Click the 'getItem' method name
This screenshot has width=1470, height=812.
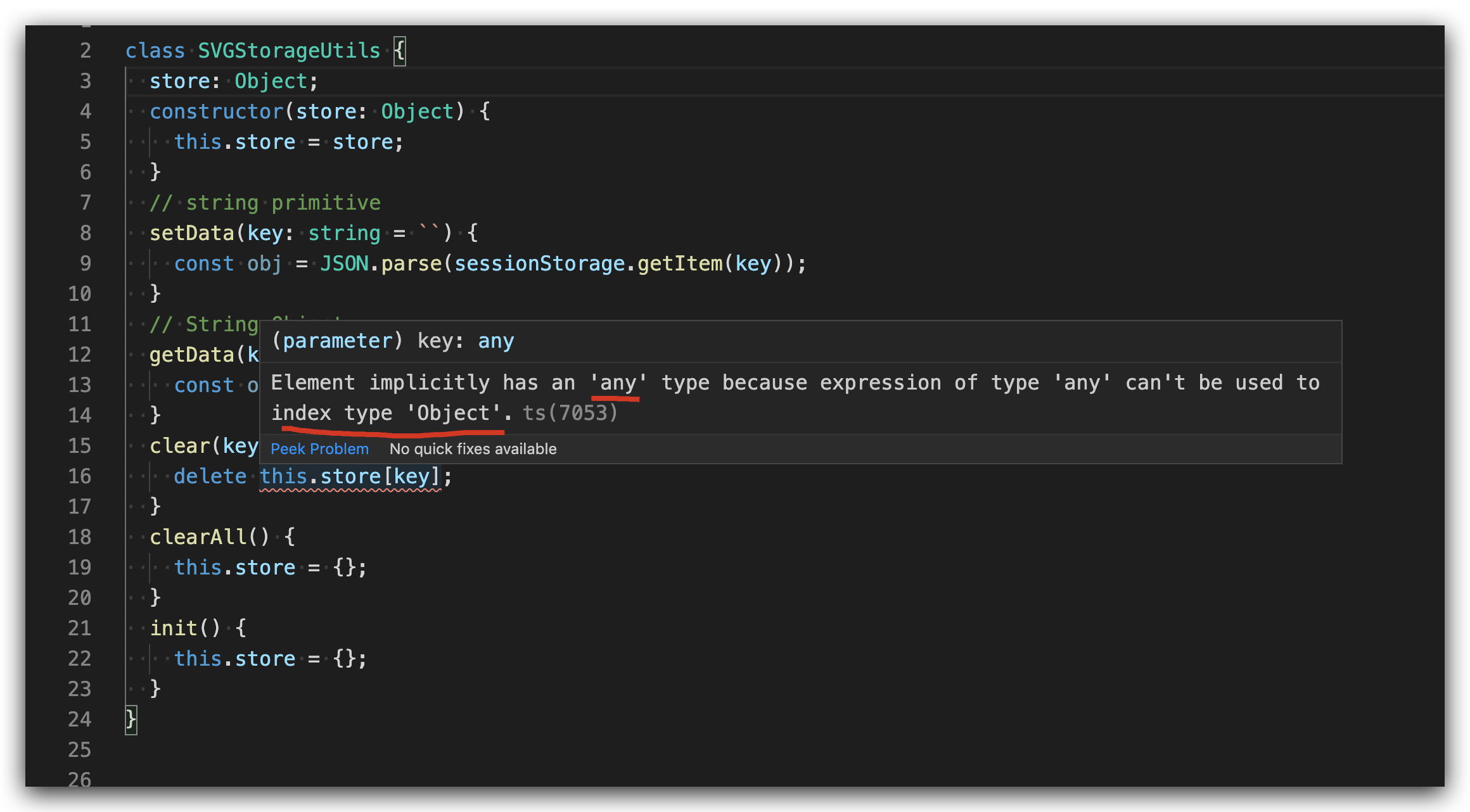[x=680, y=263]
